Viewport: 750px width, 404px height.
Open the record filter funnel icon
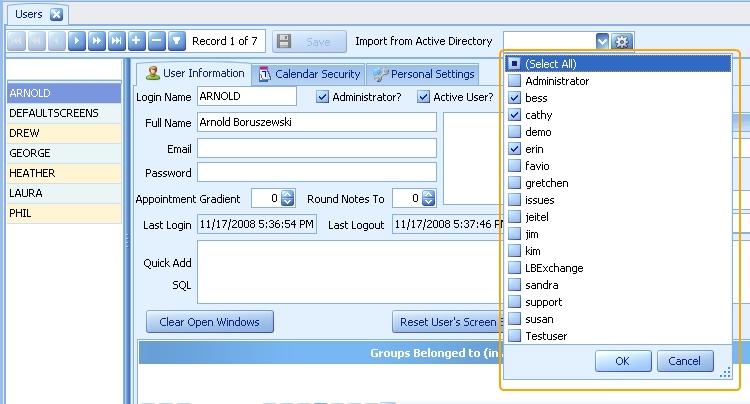pyautogui.click(x=176, y=41)
